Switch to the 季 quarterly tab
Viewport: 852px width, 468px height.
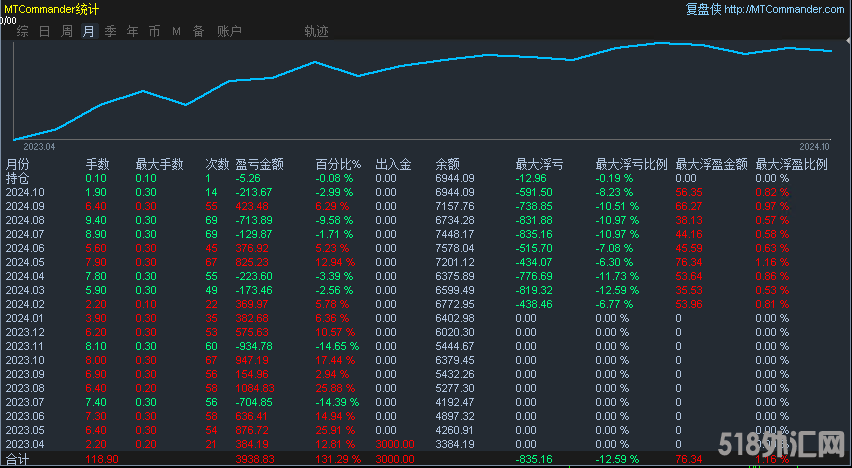point(110,31)
